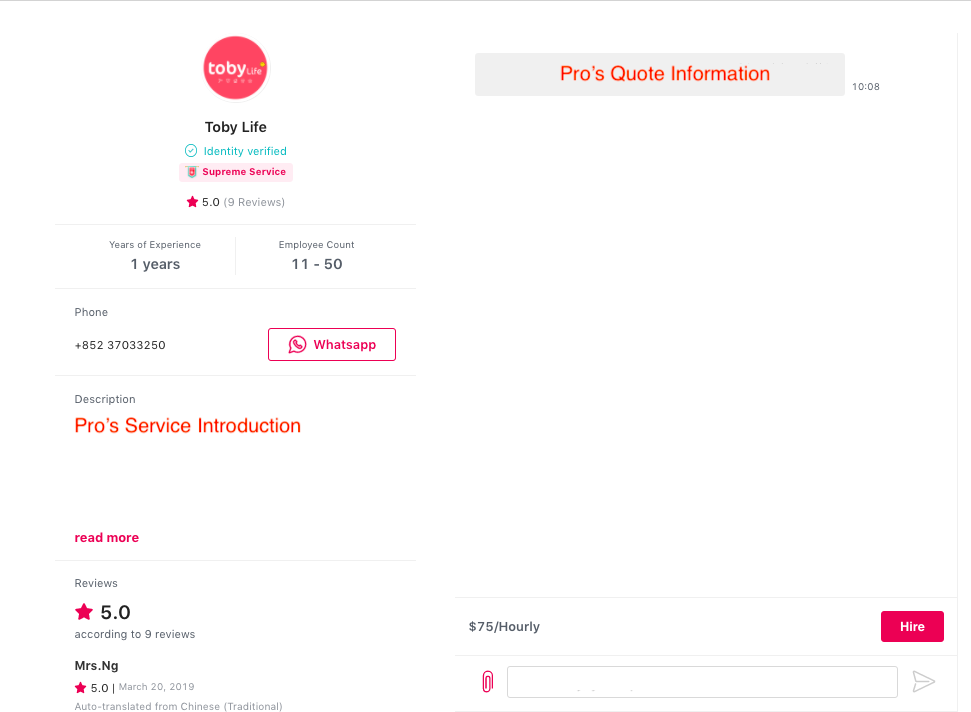Attach a file using the paperclip icon
The image size is (971, 712).
(x=488, y=682)
